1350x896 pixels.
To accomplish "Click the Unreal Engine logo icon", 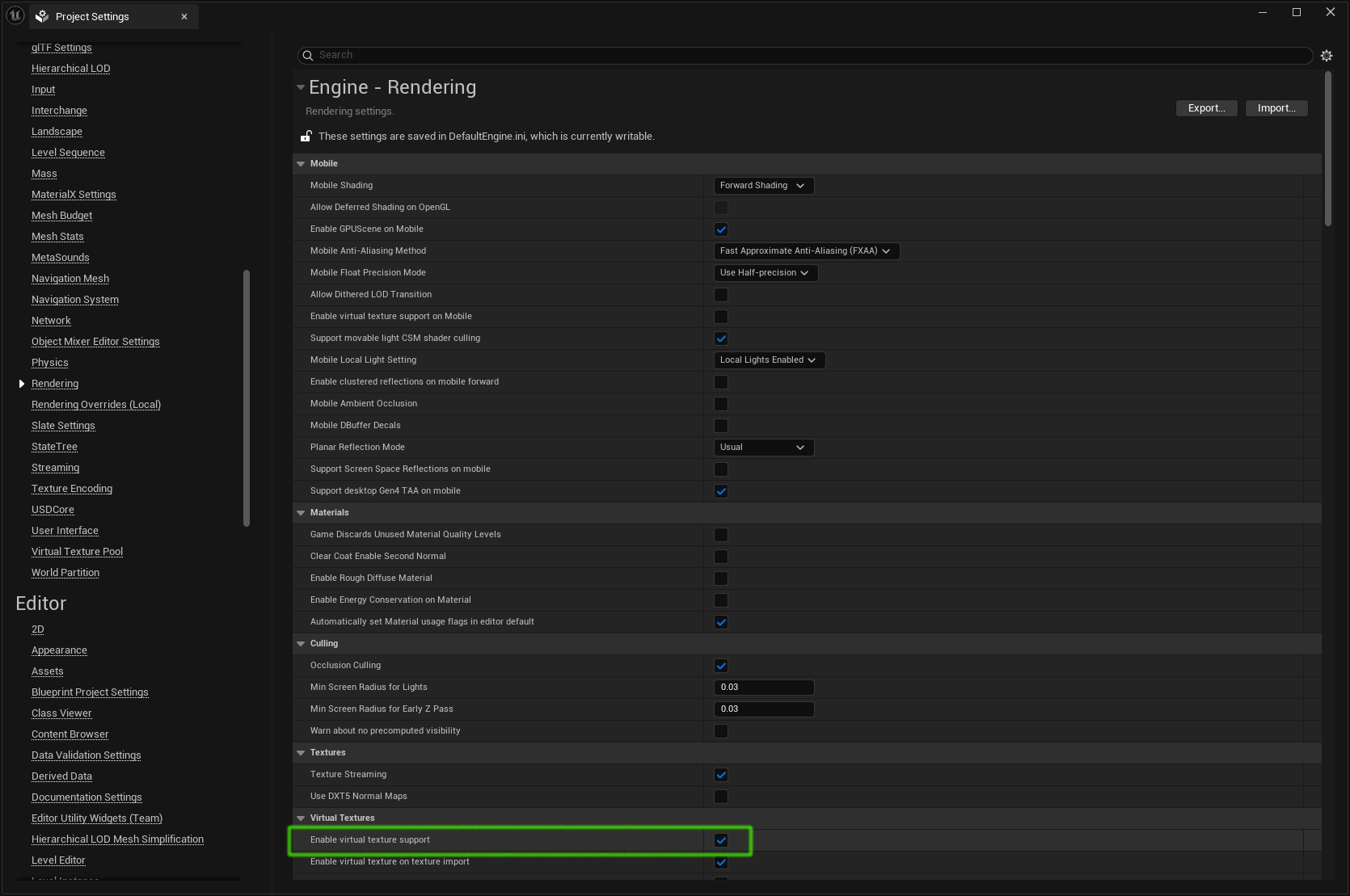I will coord(15,15).
